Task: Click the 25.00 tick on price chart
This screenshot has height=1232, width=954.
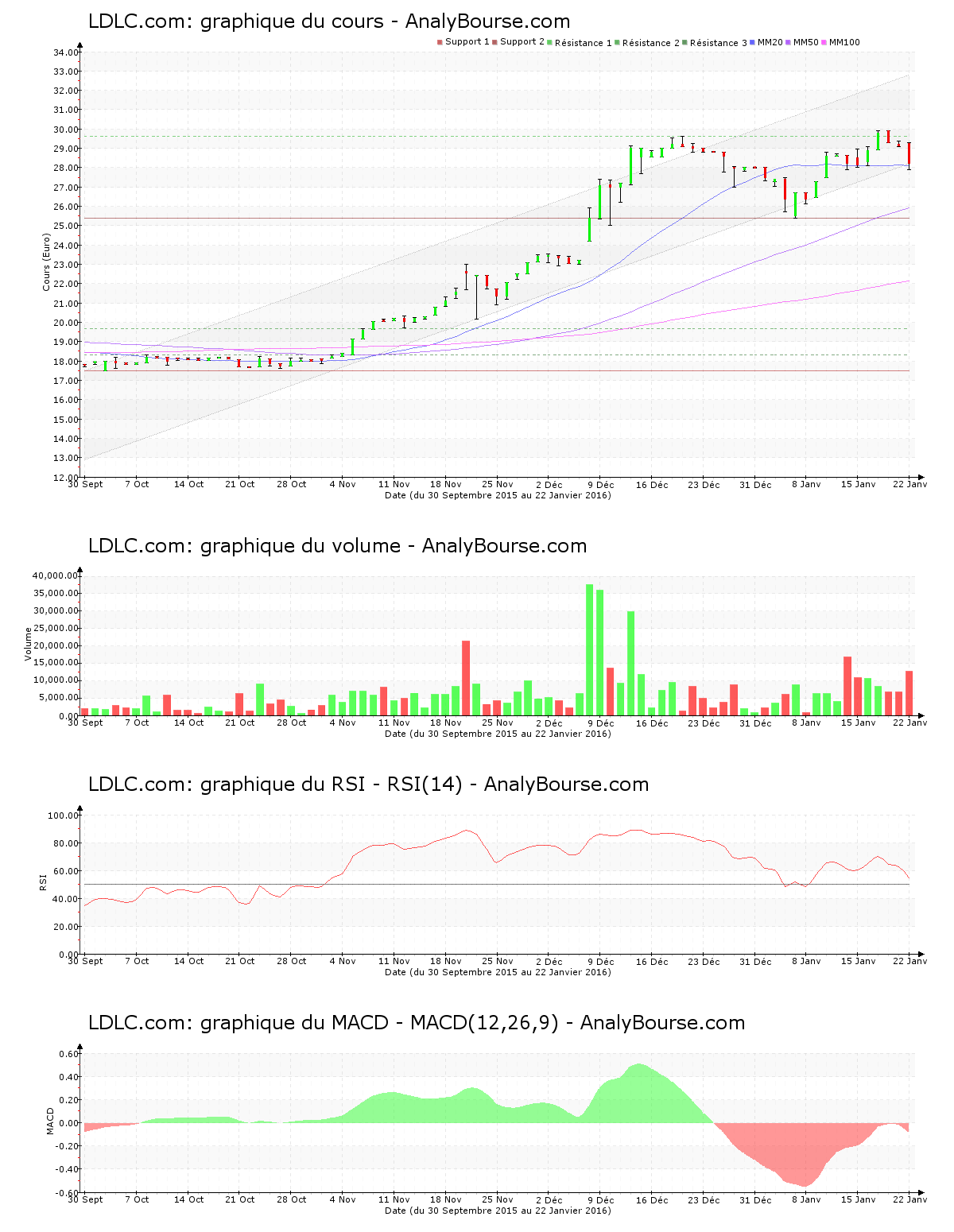Action: (x=66, y=226)
